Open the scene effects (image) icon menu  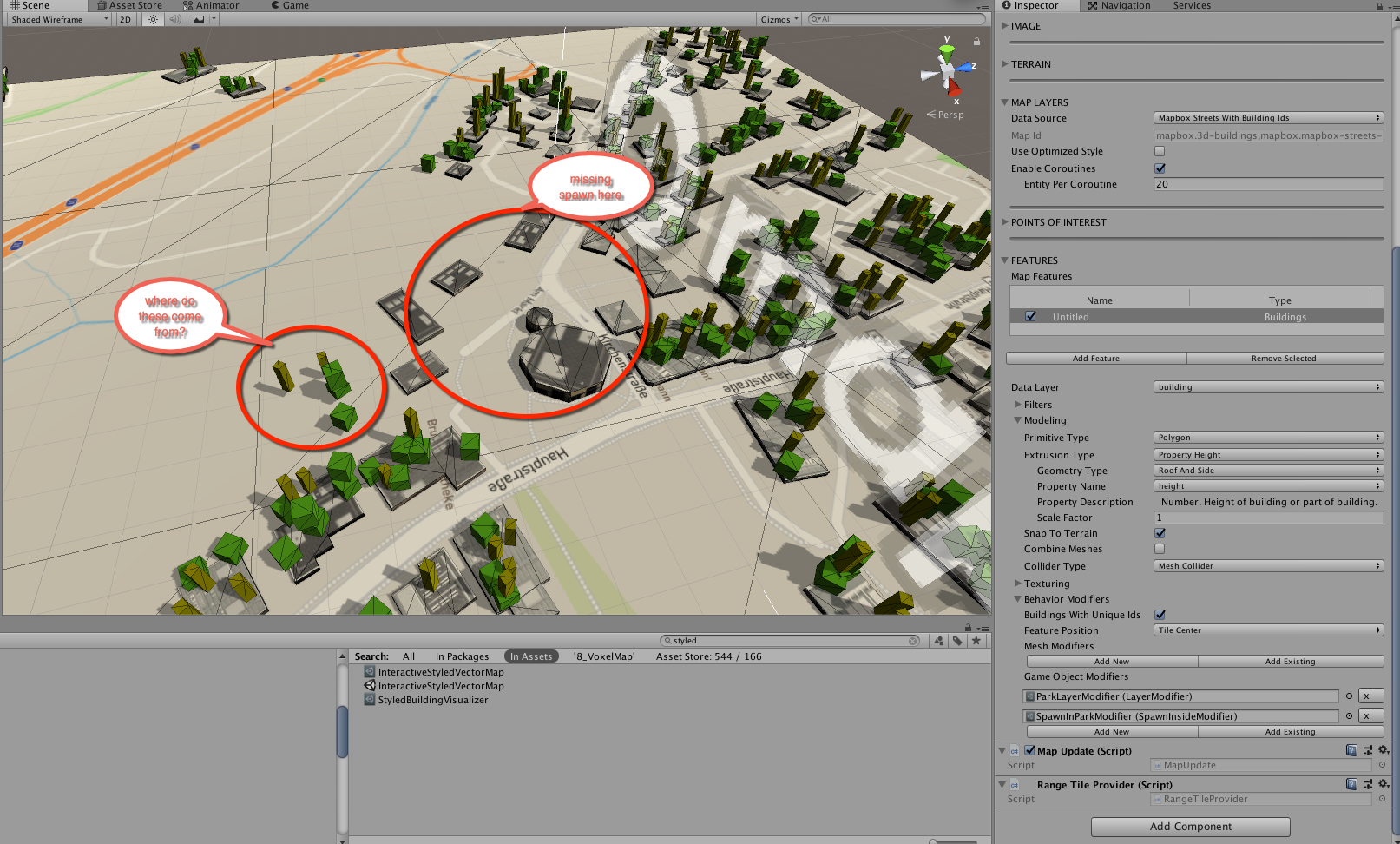click(x=198, y=19)
